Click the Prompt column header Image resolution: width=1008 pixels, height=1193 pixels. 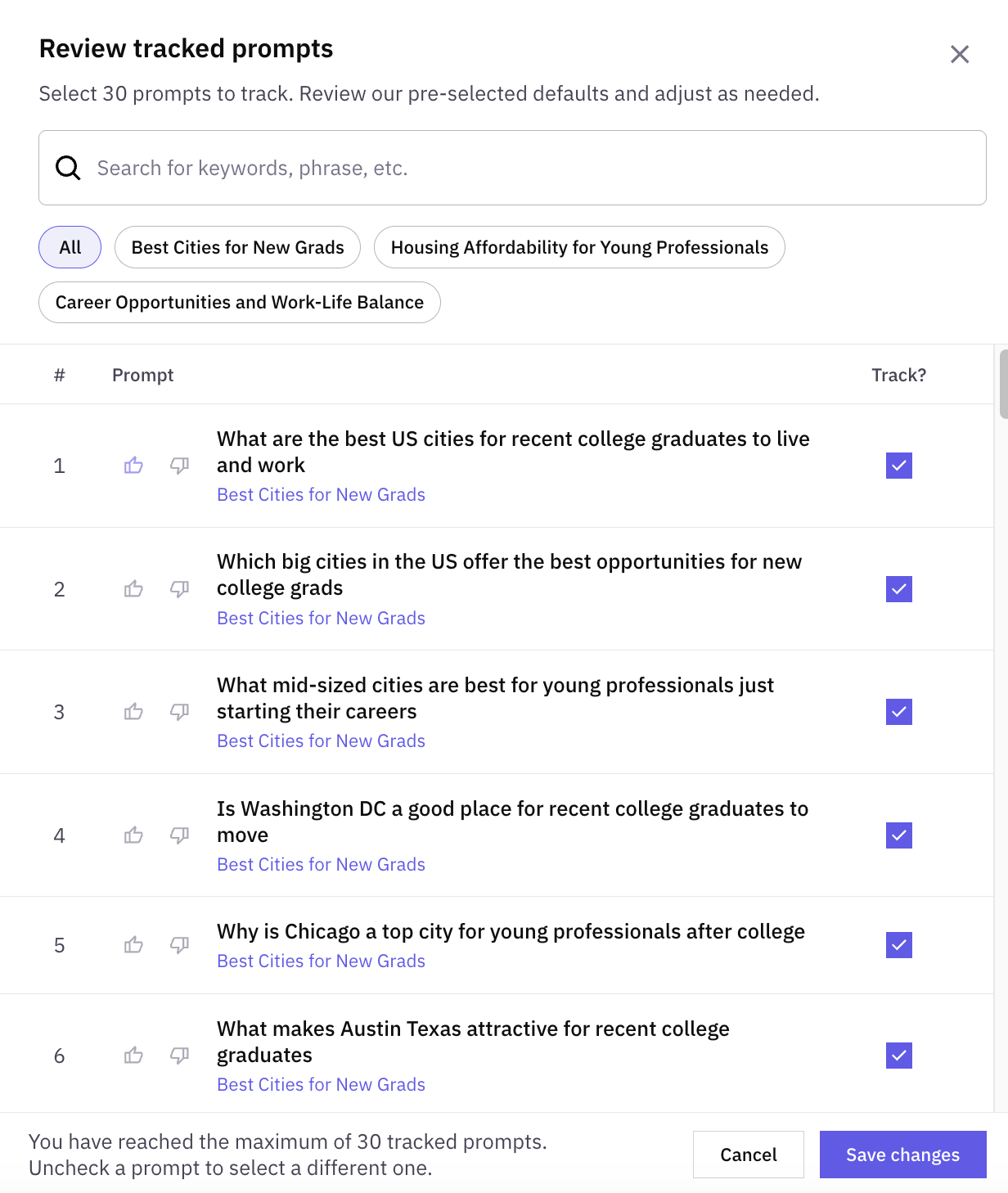pyautogui.click(x=143, y=375)
